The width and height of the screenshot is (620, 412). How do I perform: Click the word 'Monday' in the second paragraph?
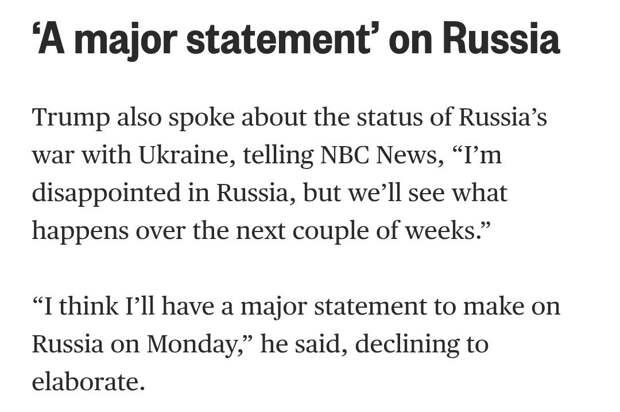point(191,346)
